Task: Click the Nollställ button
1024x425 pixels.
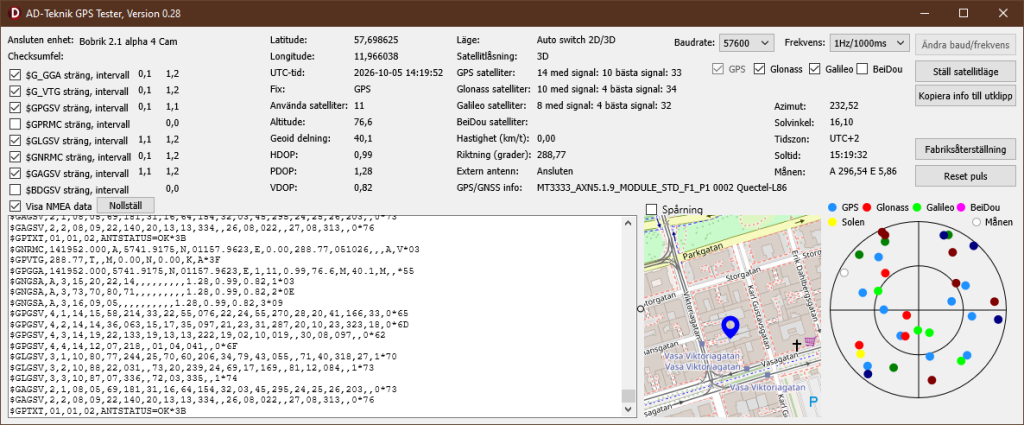Action: [x=127, y=205]
